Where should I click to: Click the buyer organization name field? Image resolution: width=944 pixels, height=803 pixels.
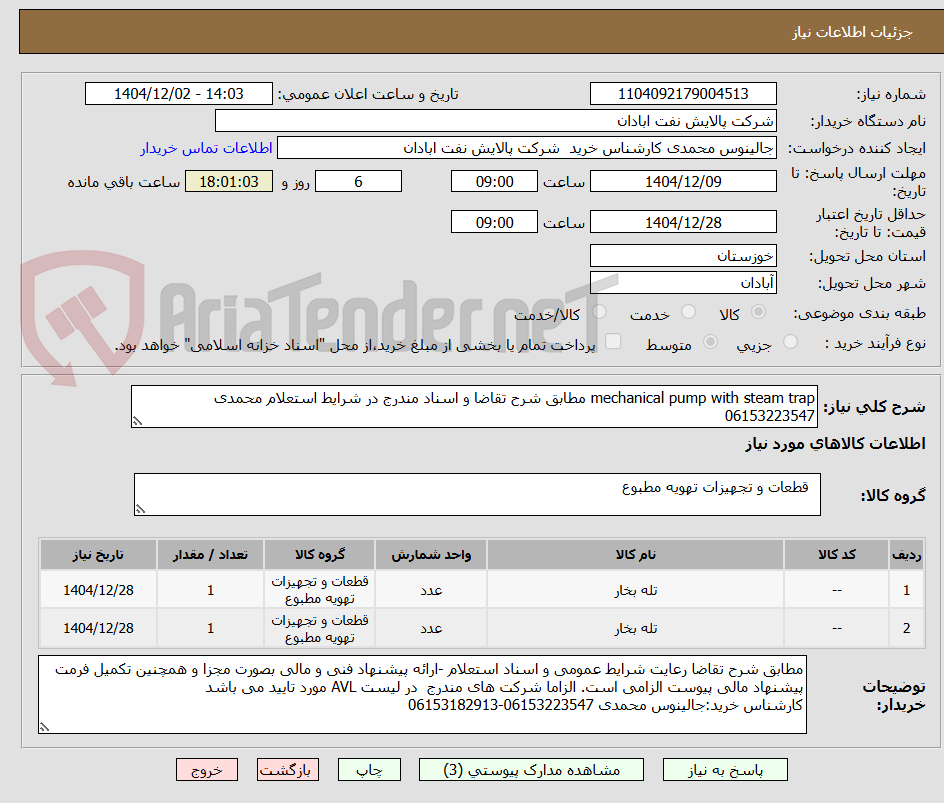(495, 121)
